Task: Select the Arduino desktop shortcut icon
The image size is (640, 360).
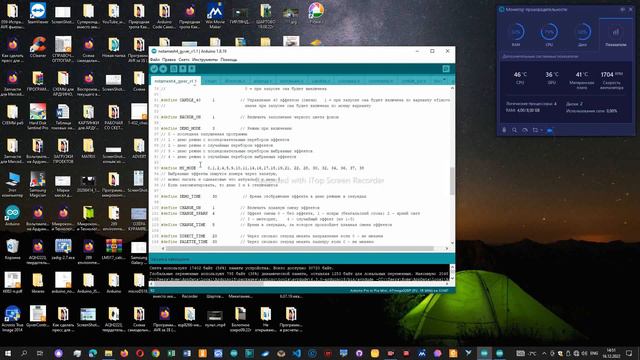Action: tap(13, 216)
